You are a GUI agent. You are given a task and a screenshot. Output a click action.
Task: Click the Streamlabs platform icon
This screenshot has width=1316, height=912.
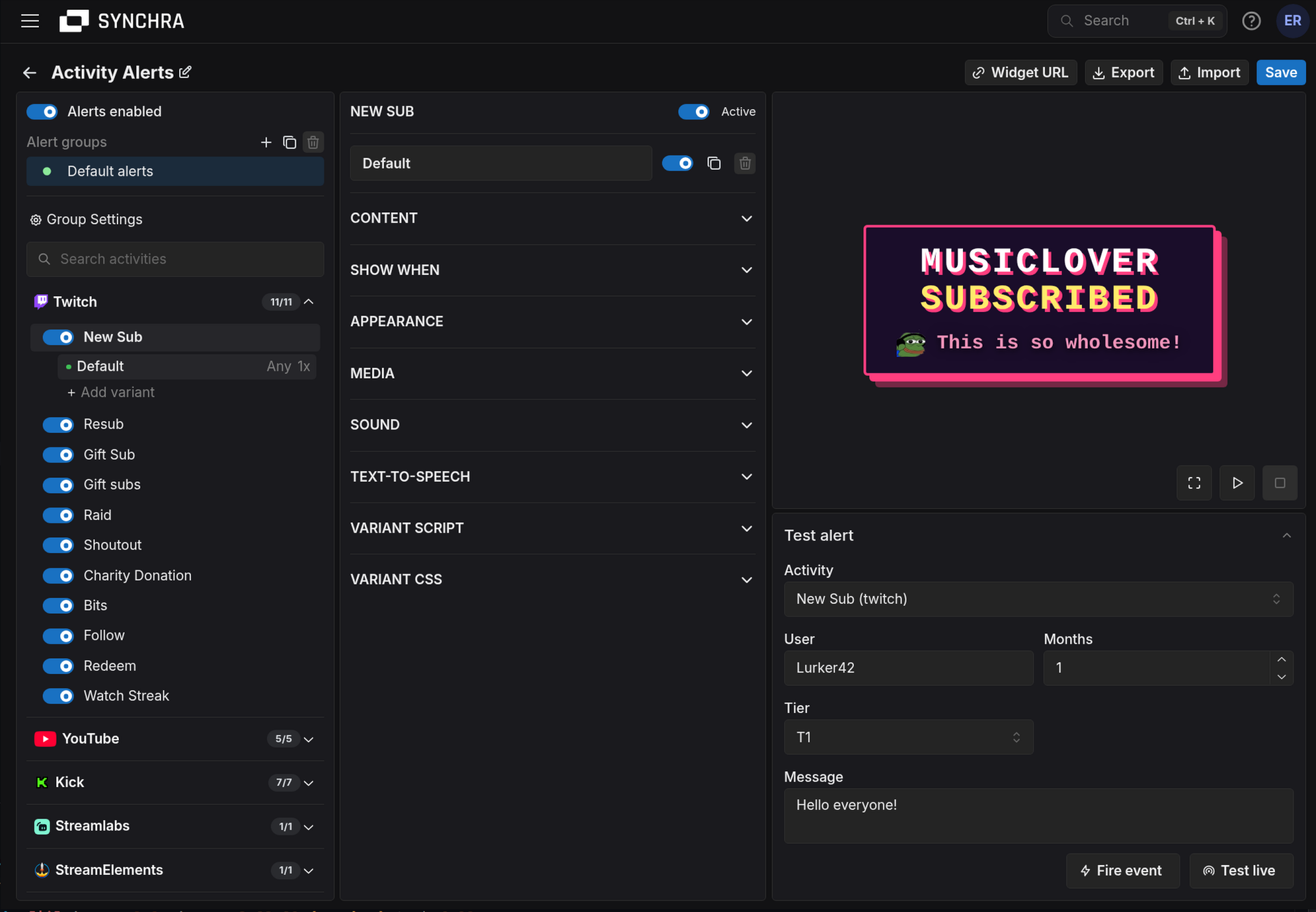[x=42, y=826]
